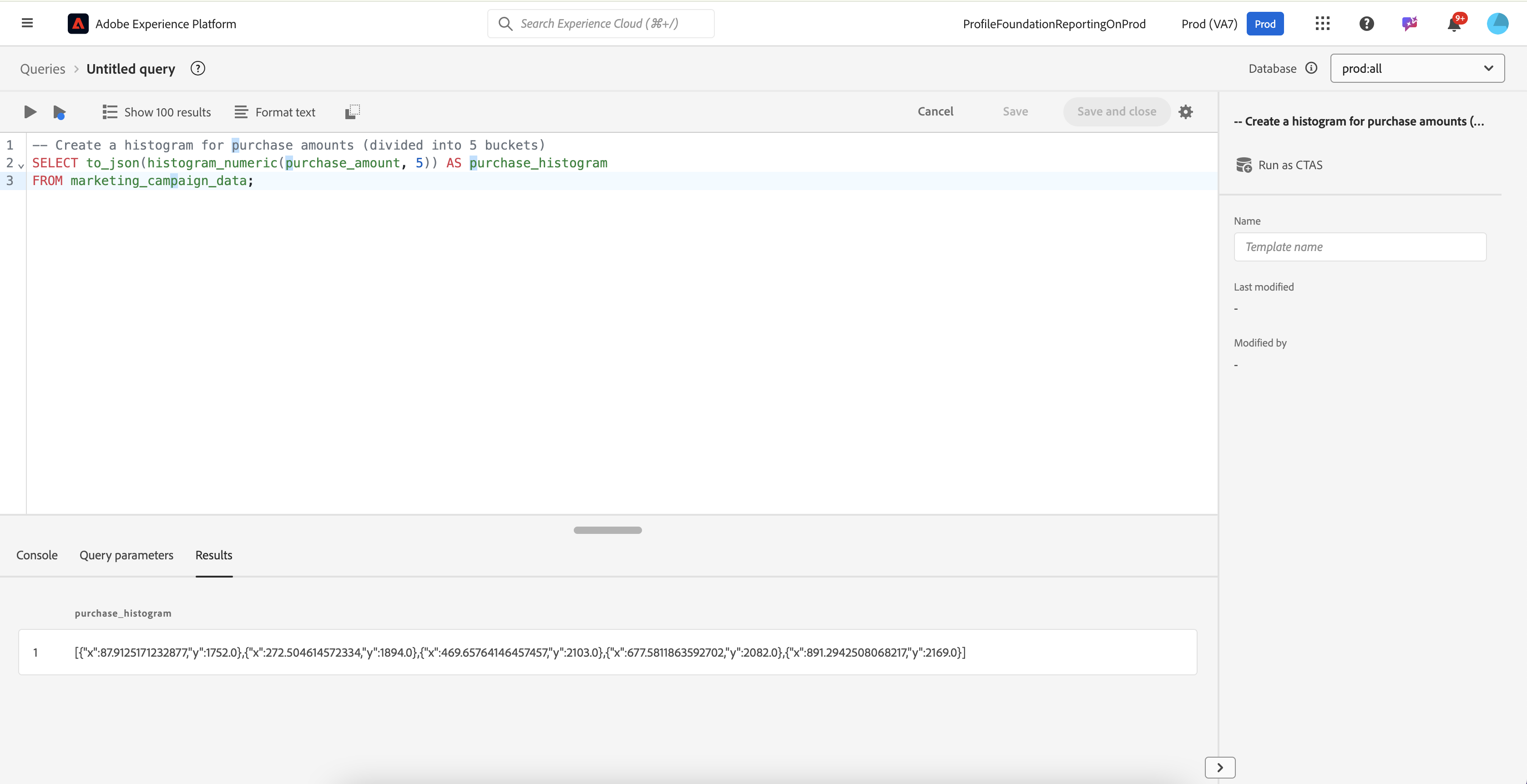Click the Database info icon
The width and height of the screenshot is (1527, 784).
pyautogui.click(x=1311, y=68)
